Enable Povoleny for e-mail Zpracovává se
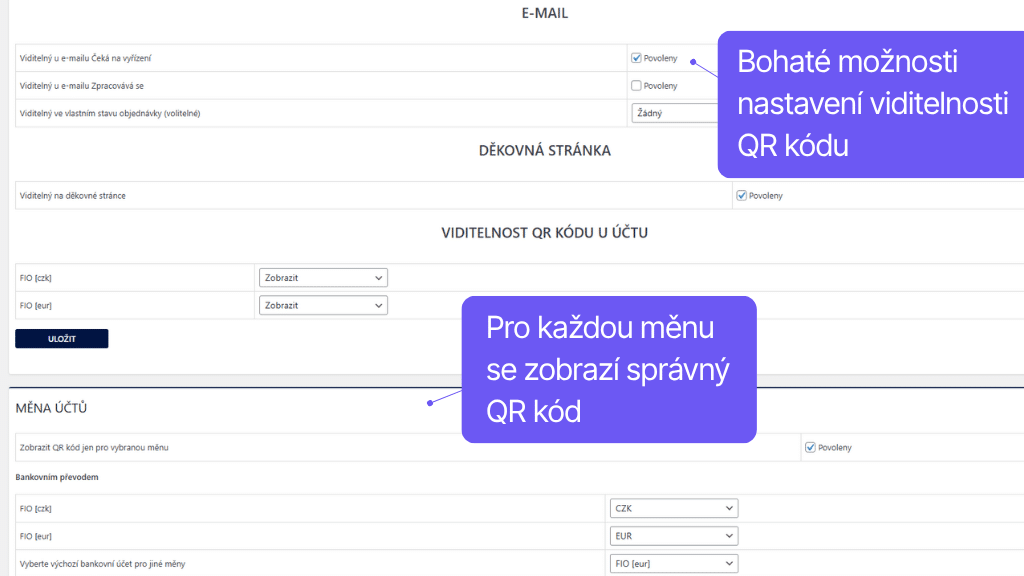The width and height of the screenshot is (1024, 576). click(637, 86)
